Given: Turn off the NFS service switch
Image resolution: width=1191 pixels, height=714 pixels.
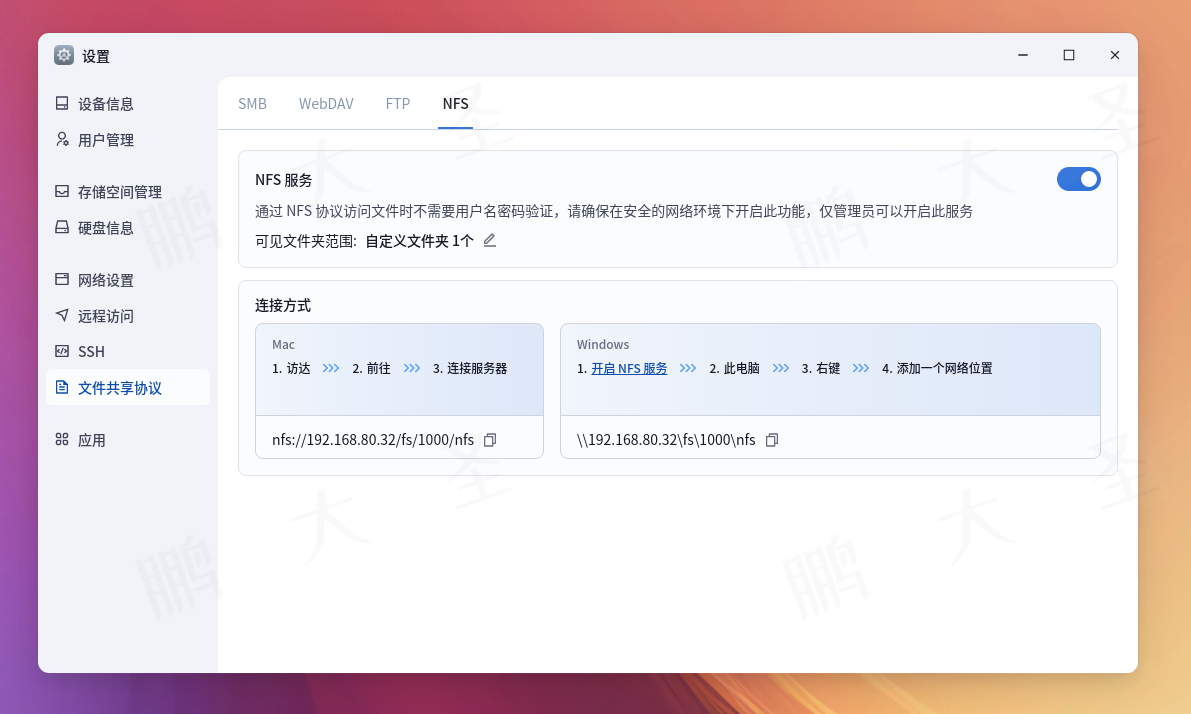Looking at the screenshot, I should coord(1078,179).
